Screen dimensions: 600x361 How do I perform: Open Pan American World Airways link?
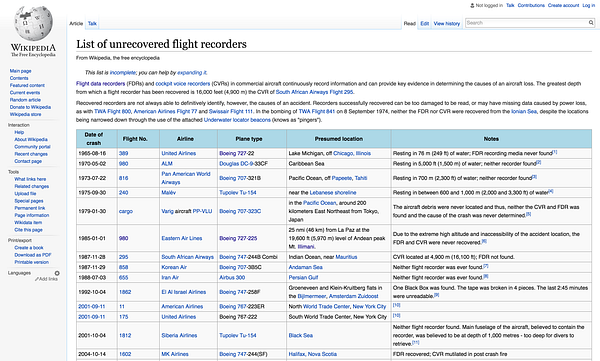186,178
